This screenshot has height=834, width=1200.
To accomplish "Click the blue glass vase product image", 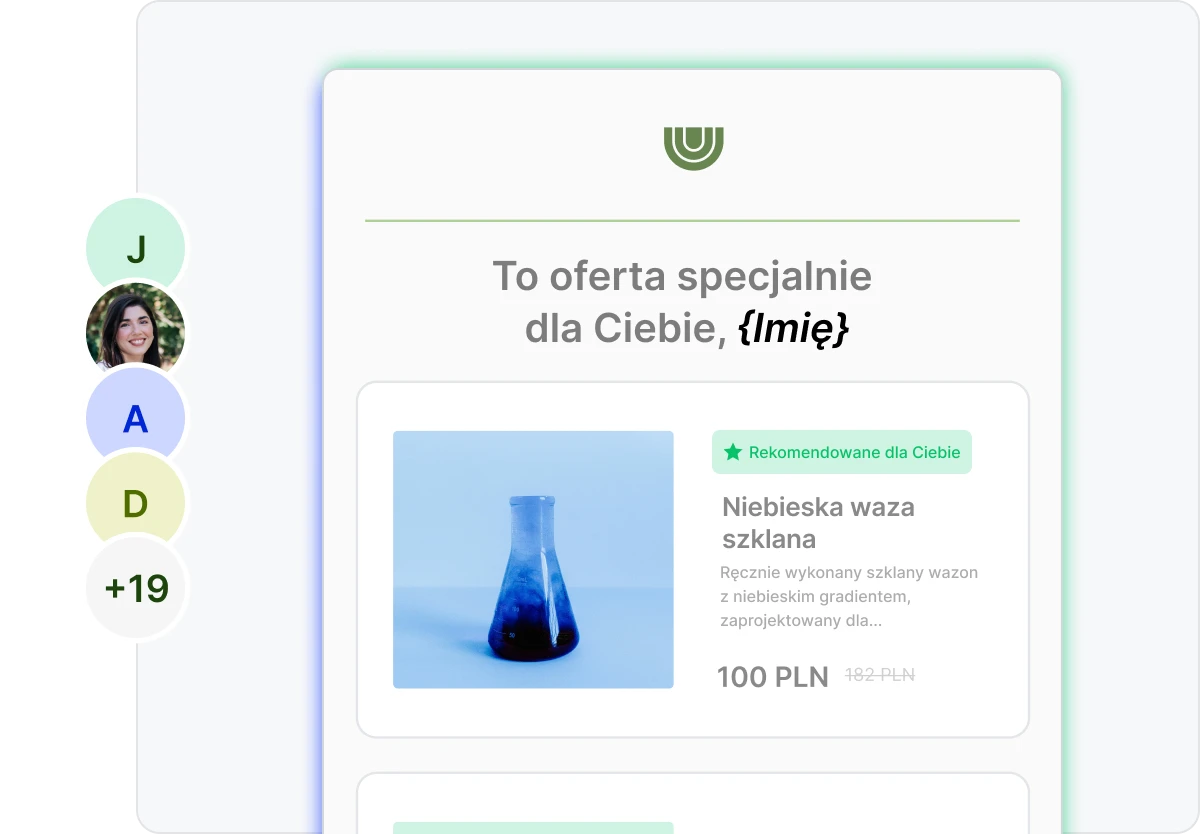I will (533, 559).
